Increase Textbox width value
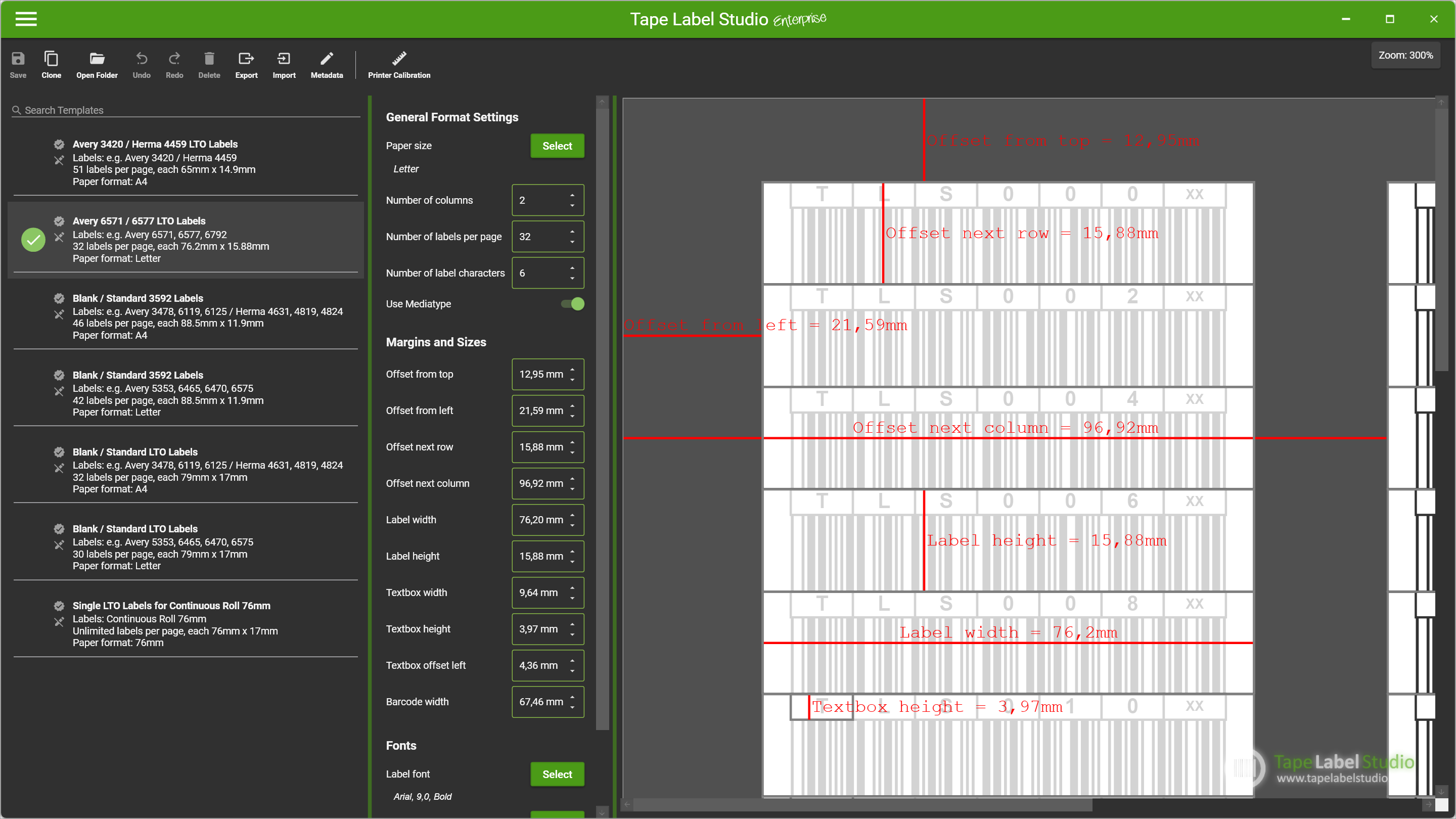Viewport: 1456px width, 819px height. [x=572, y=588]
